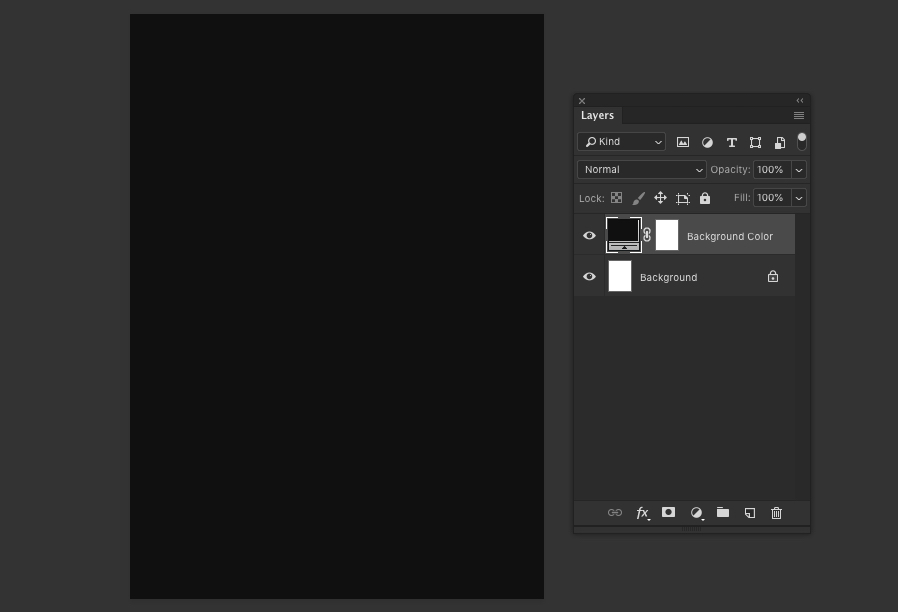The image size is (898, 612).
Task: Click the dark document canvas
Action: 337,306
